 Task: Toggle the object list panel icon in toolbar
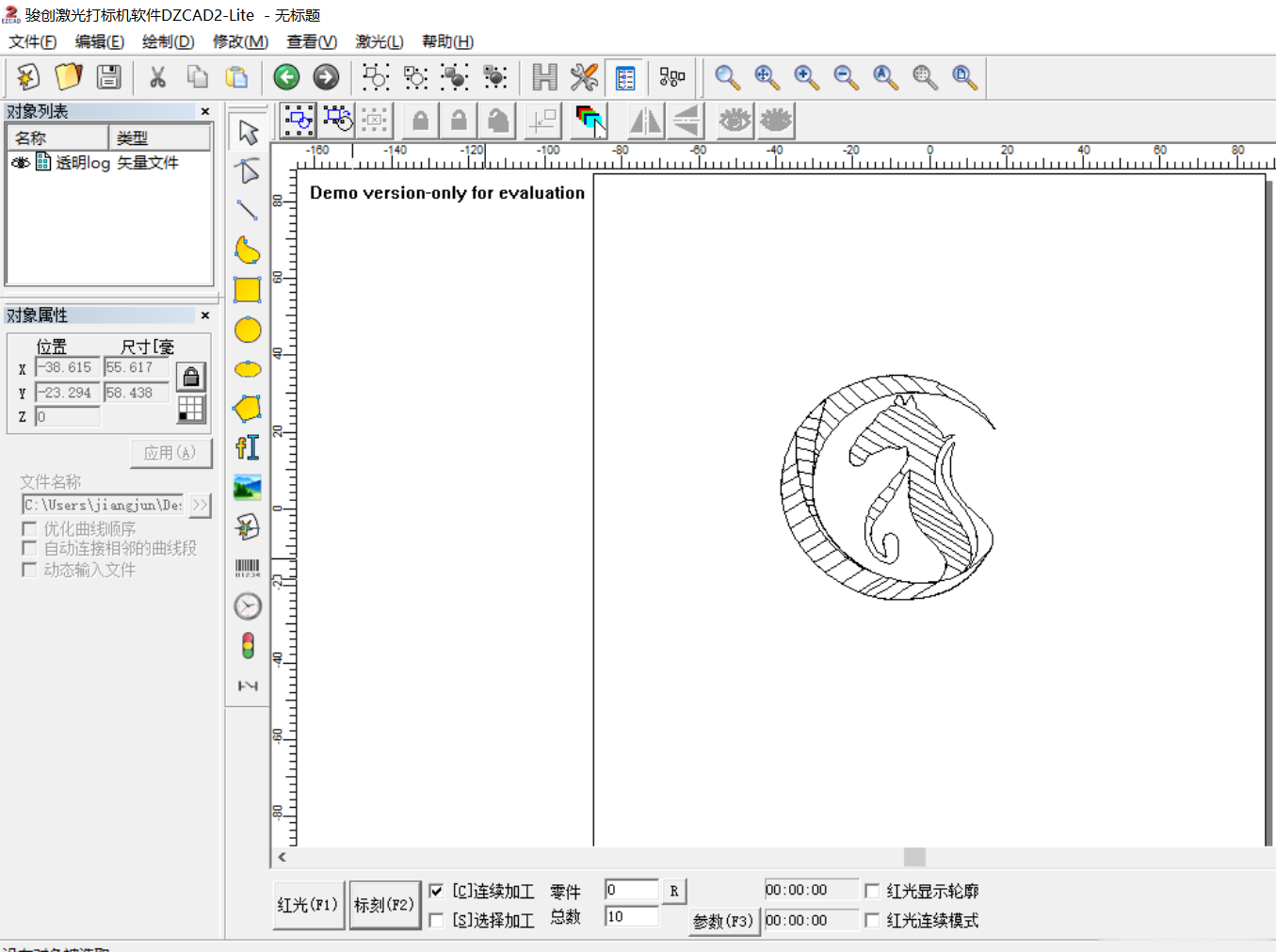point(624,76)
